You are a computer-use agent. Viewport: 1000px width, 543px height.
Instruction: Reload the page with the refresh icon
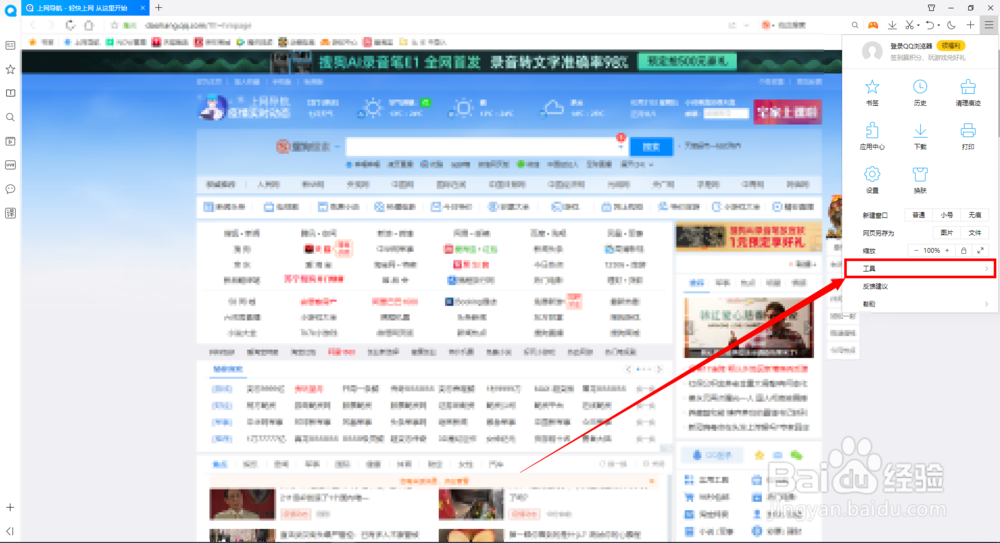pyautogui.click(x=70, y=25)
